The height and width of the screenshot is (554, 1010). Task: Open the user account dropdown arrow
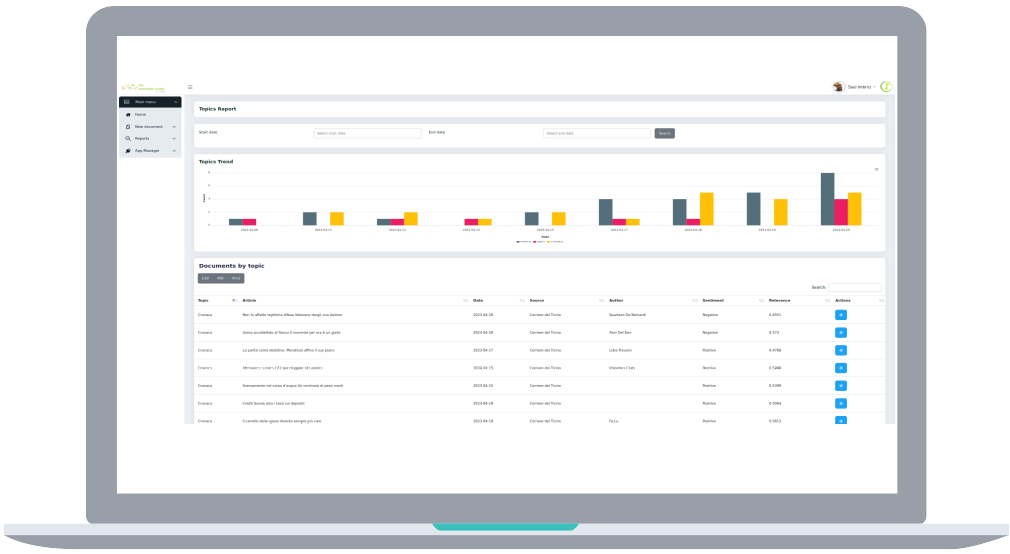875,87
